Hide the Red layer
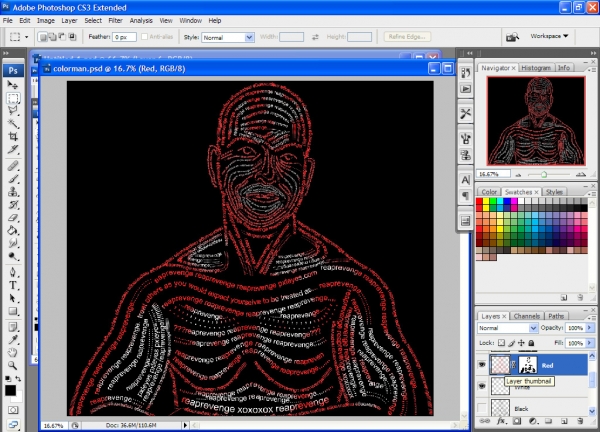The width and height of the screenshot is (600, 432). click(x=482, y=365)
